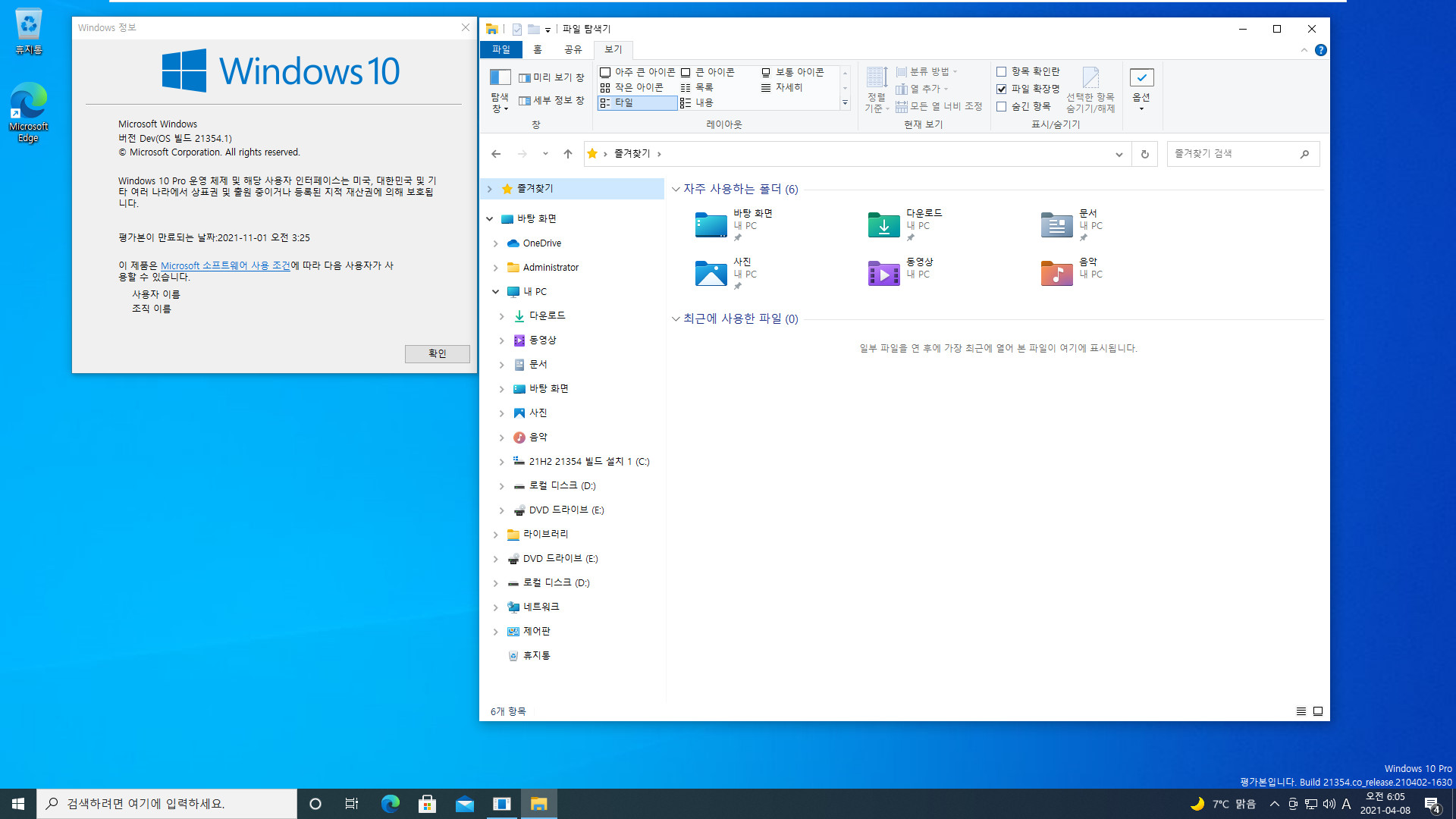Switch to large icons view in status bar
The width and height of the screenshot is (1456, 819).
pos(1318,711)
